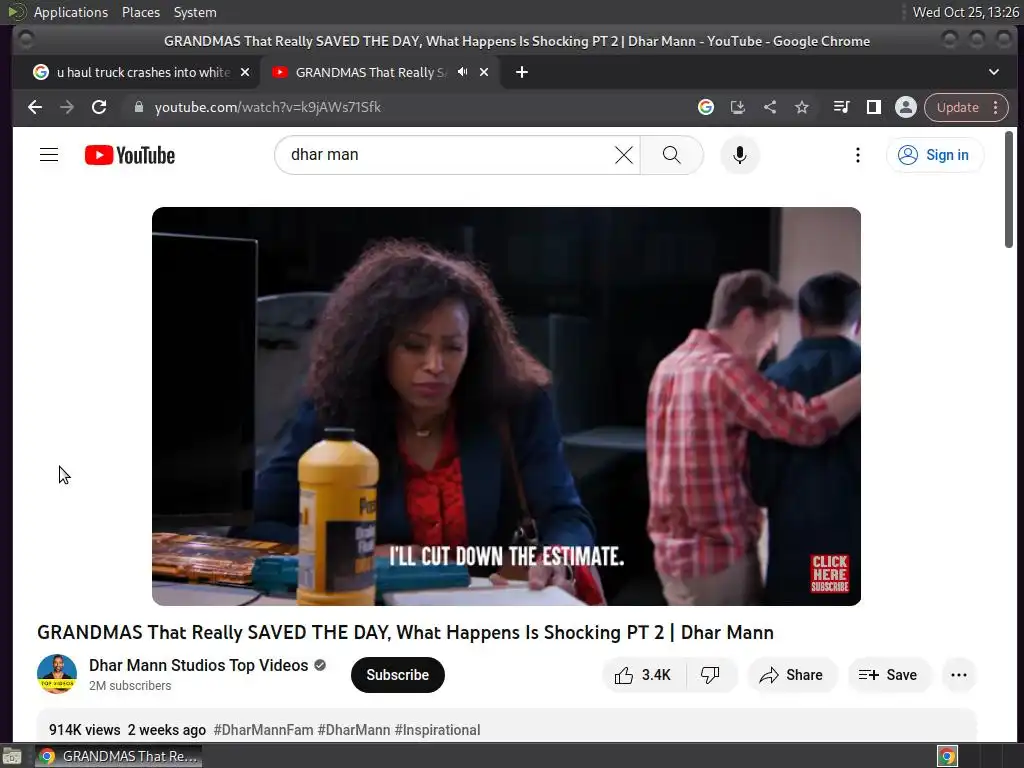The image size is (1024, 768).
Task: Open YouTube settings three-dot menu
Action: tap(857, 155)
